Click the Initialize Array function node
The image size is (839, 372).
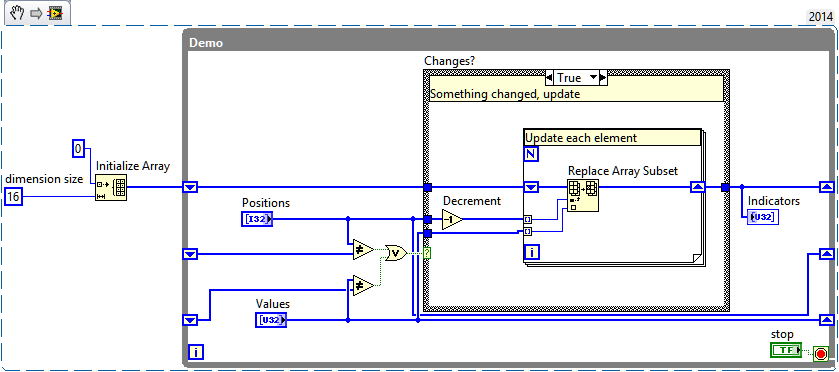111,187
